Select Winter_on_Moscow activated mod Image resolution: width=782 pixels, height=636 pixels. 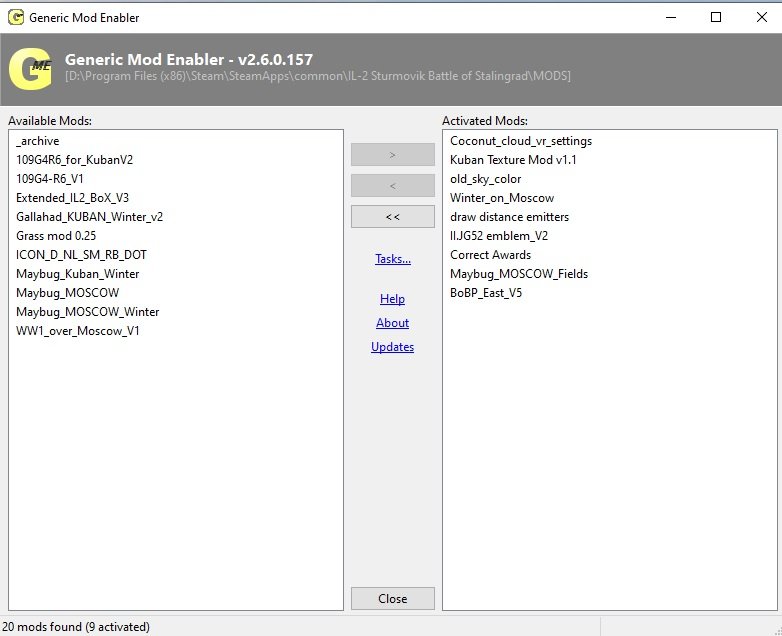502,198
